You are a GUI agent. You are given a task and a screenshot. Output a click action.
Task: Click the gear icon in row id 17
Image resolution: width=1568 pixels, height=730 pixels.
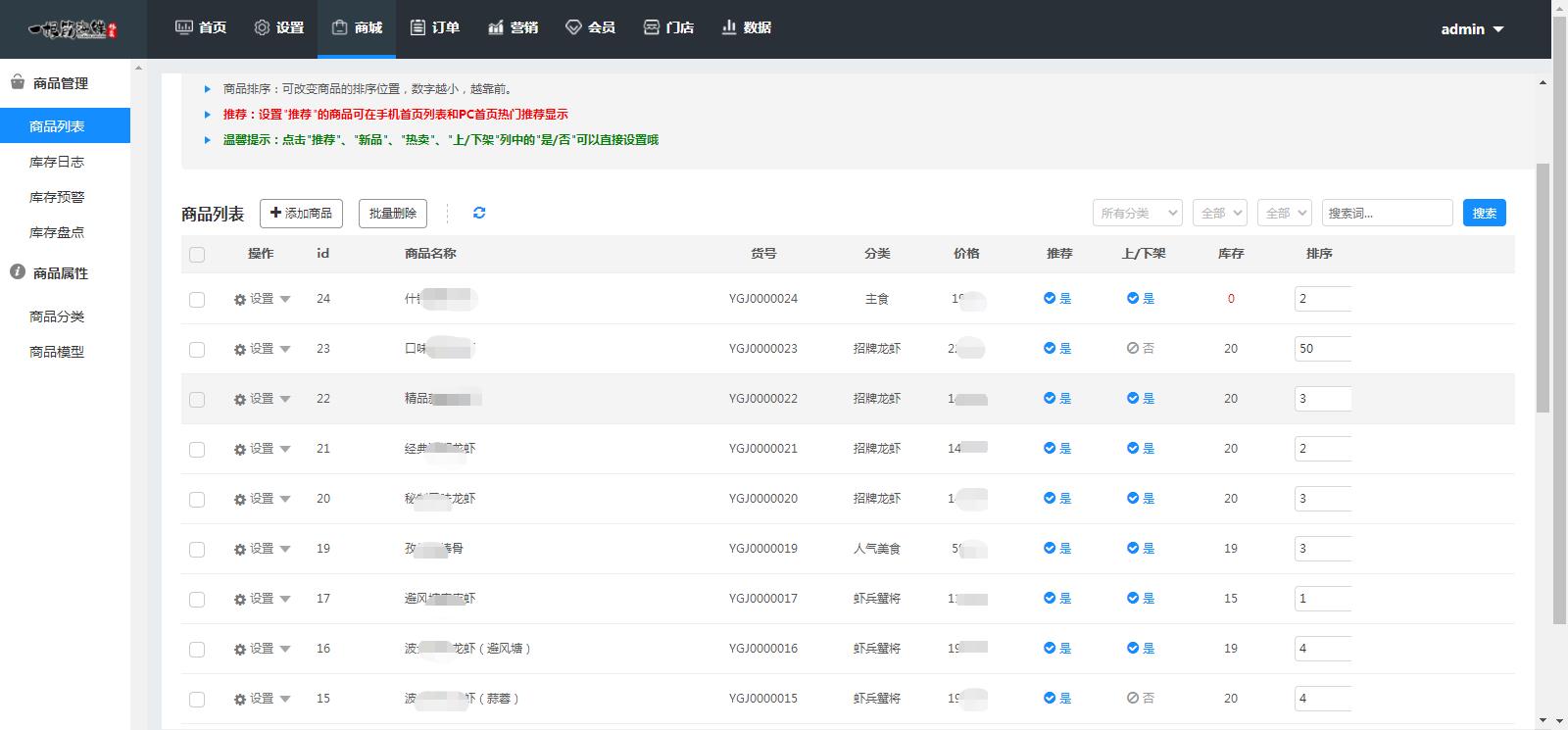coord(240,600)
